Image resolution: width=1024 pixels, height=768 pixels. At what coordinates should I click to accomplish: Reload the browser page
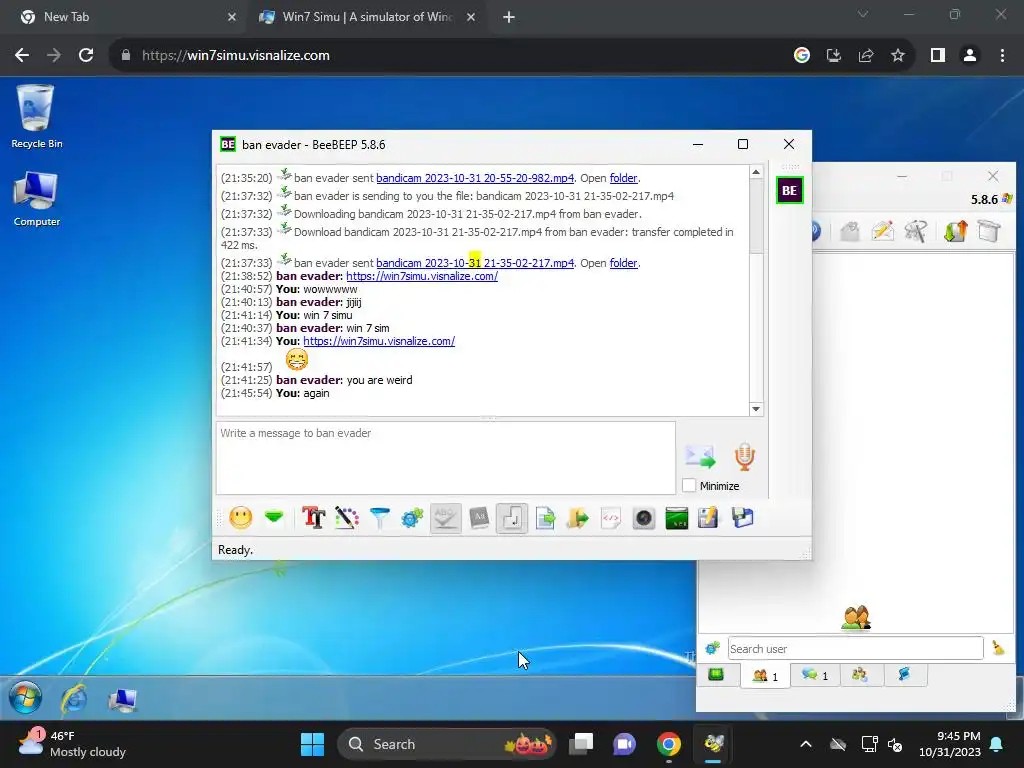[x=86, y=56]
